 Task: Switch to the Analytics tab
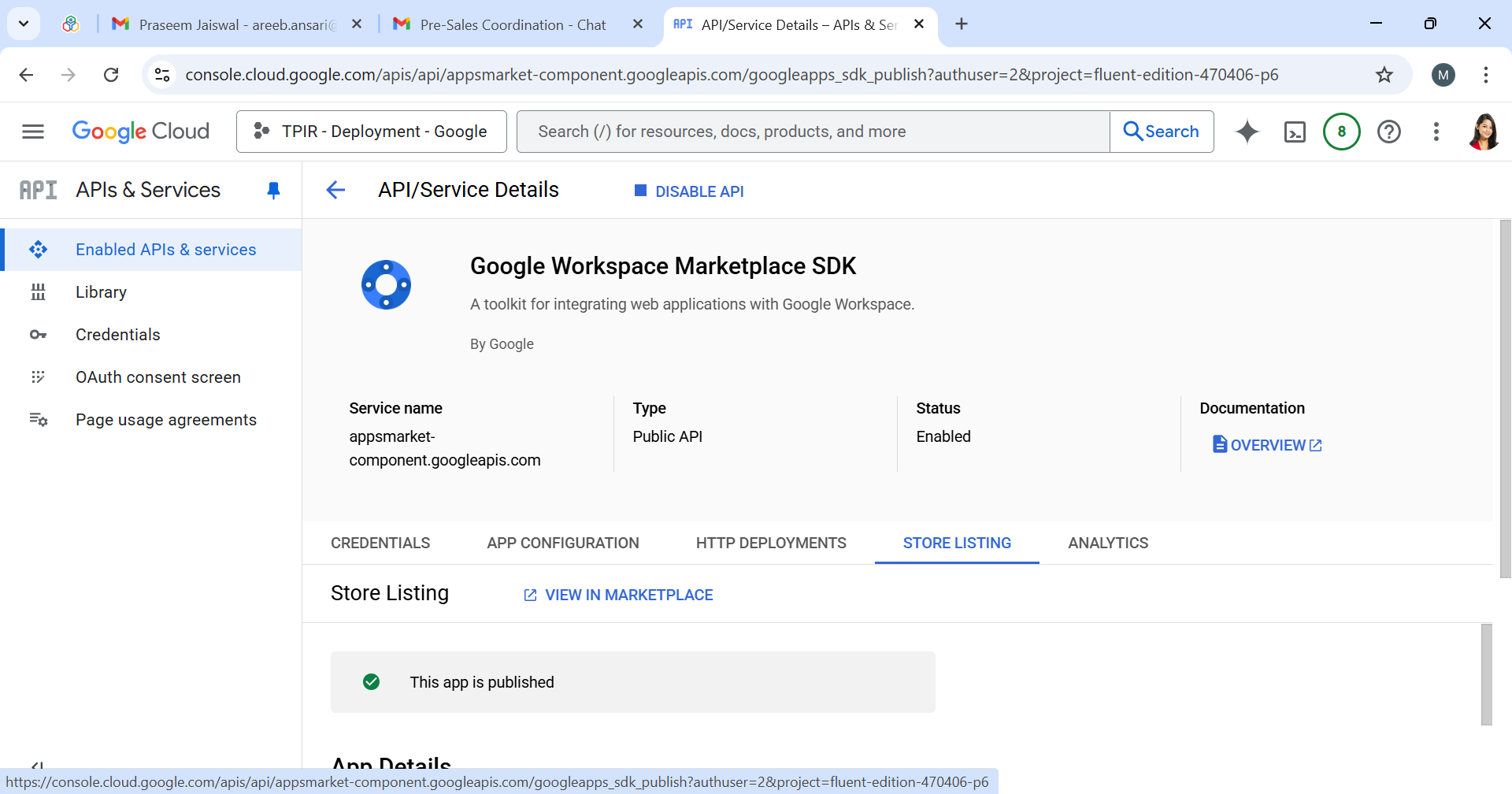coord(1108,543)
